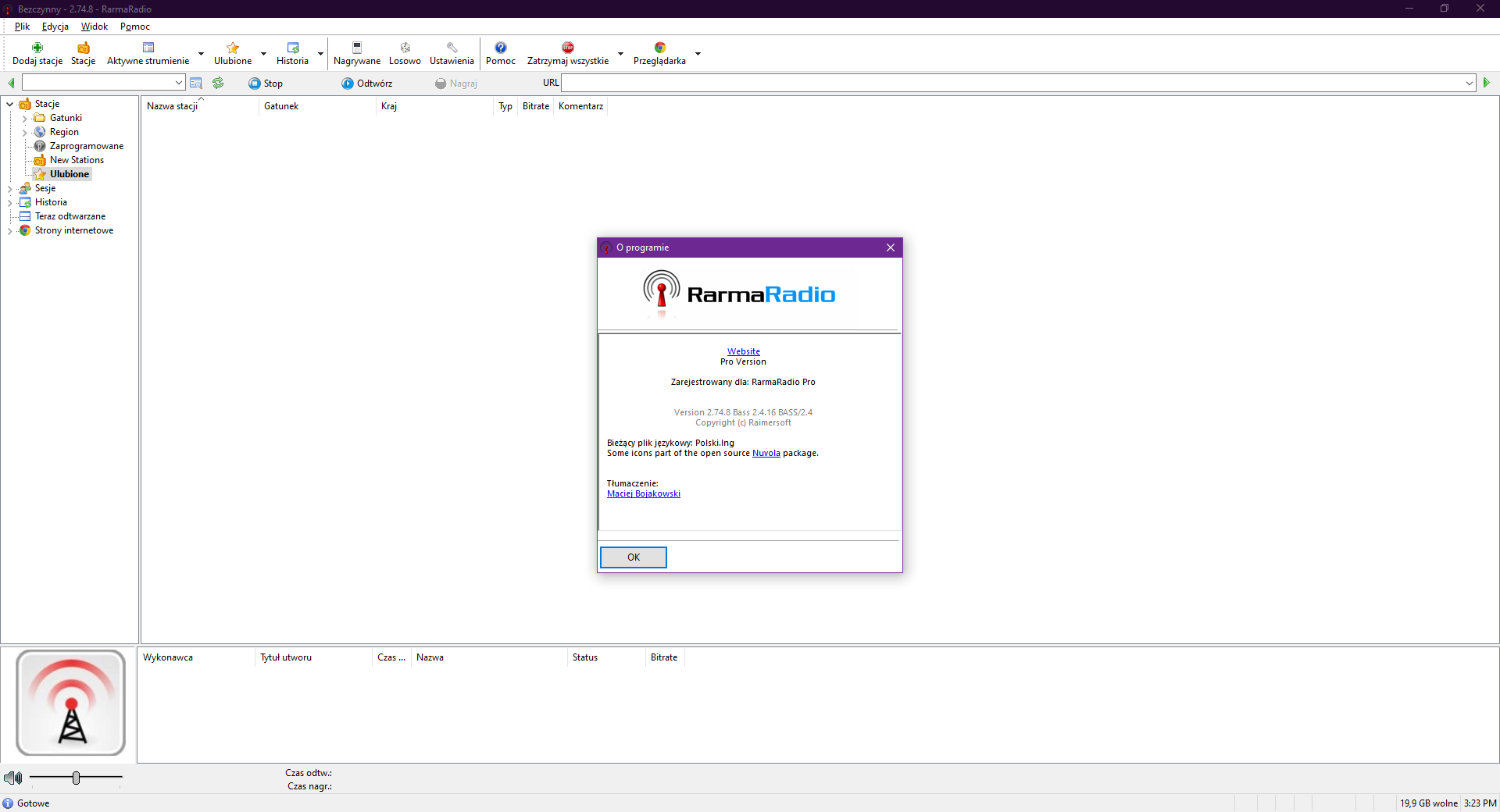
Task: Click the Tytuł utworu column header
Action: [312, 657]
